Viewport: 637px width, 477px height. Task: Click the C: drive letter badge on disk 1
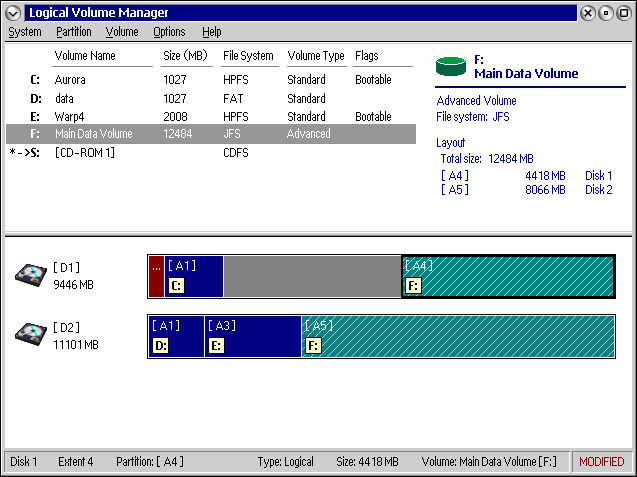(176, 286)
